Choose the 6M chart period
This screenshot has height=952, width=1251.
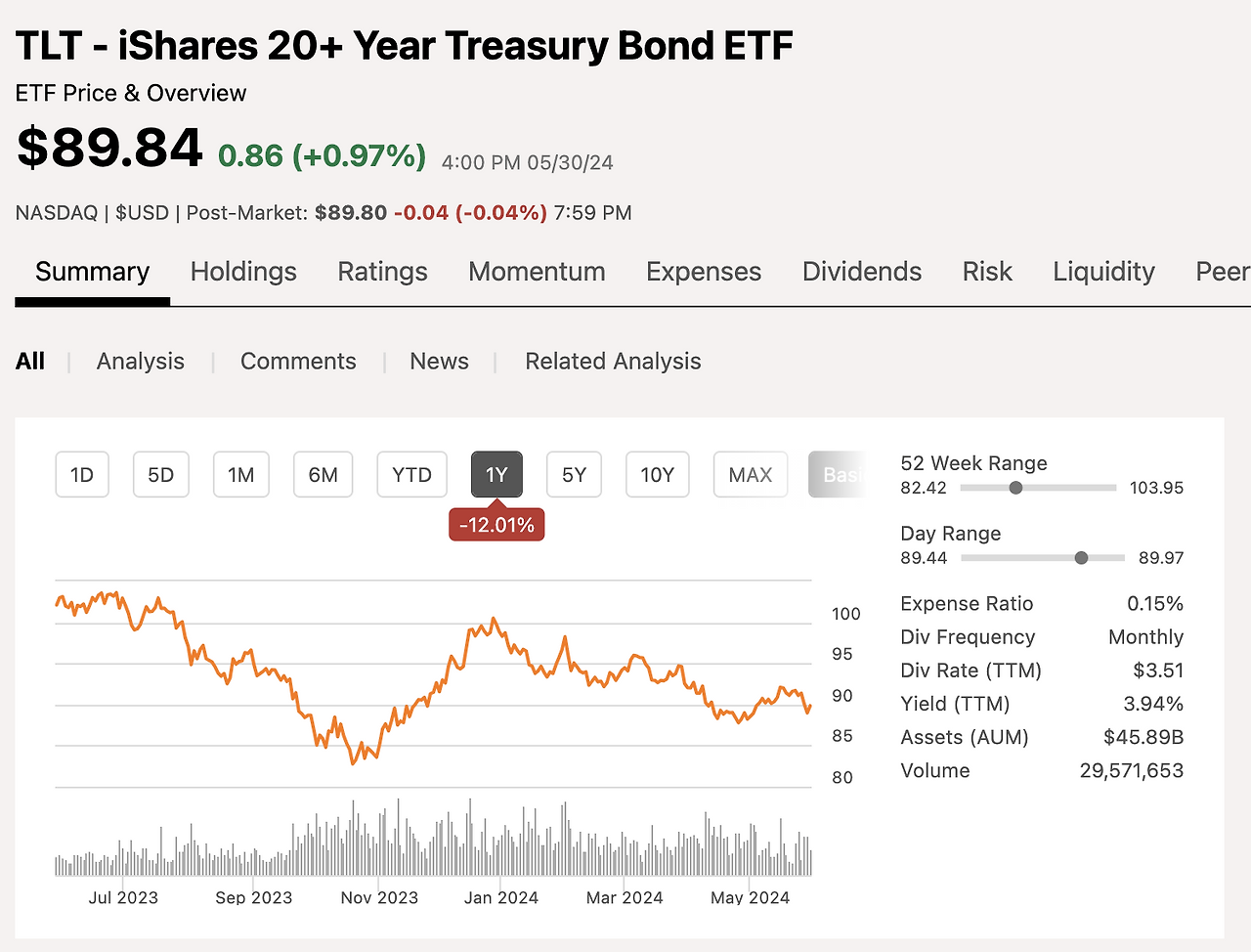(x=323, y=475)
